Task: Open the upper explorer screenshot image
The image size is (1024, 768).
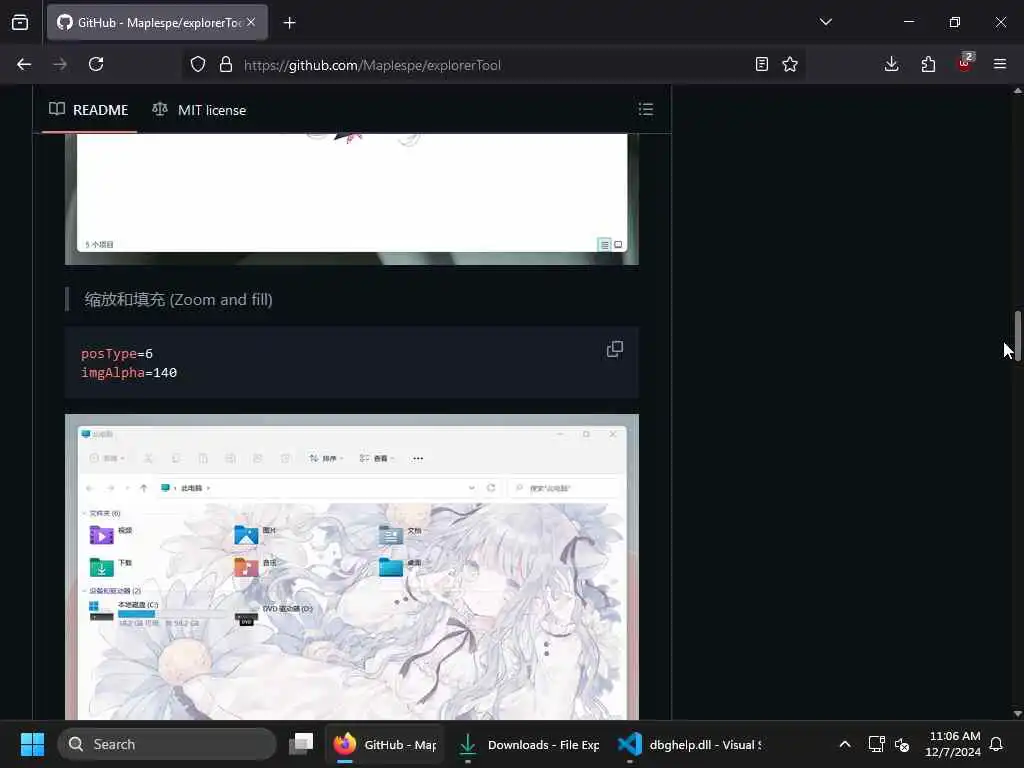Action: [352, 199]
